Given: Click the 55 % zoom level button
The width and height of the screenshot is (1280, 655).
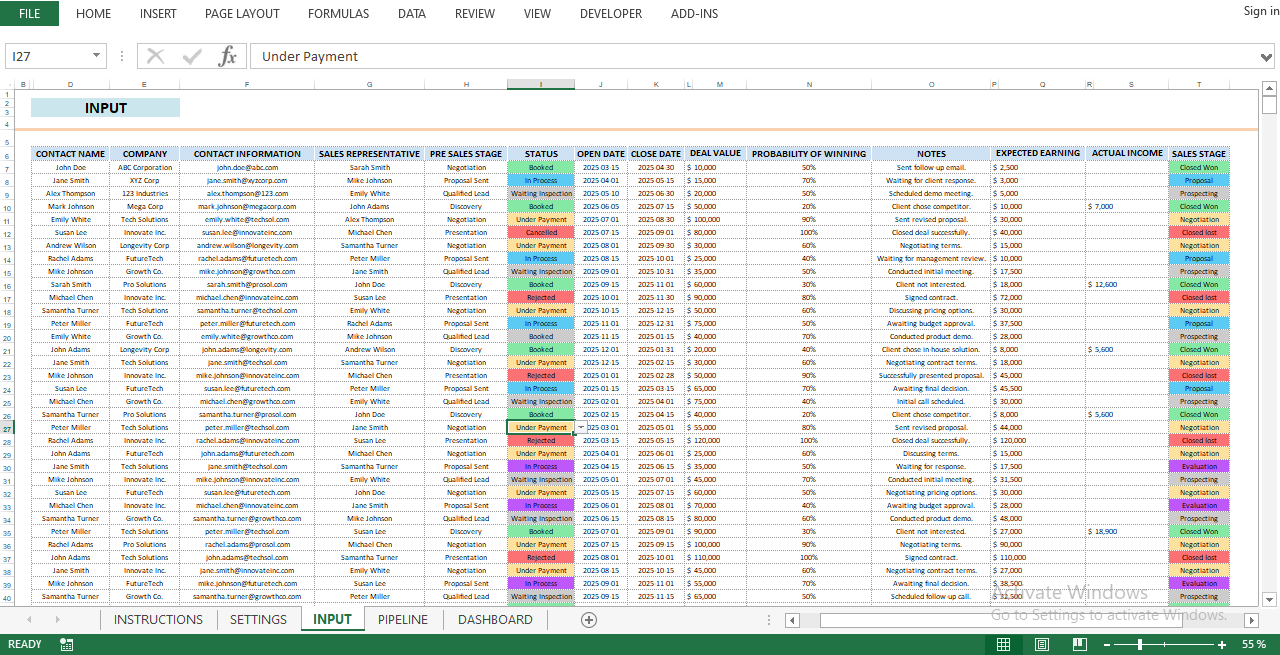Looking at the screenshot, I should pyautogui.click(x=1254, y=644).
